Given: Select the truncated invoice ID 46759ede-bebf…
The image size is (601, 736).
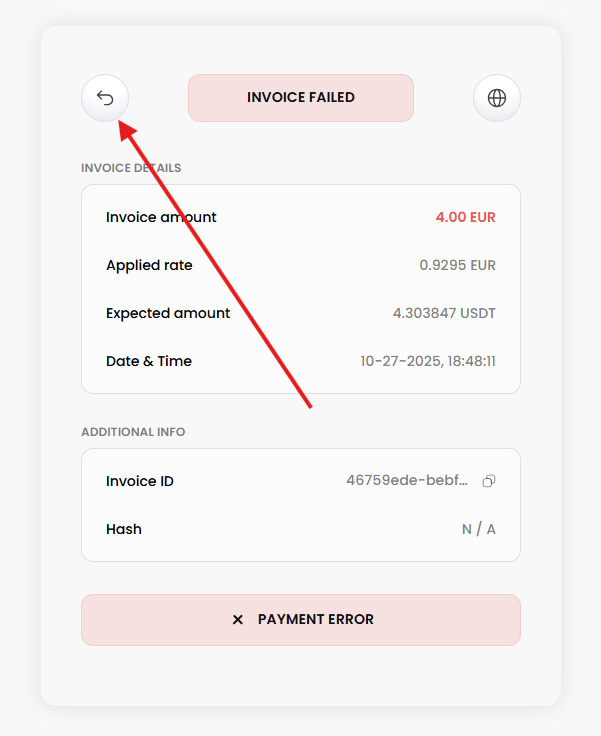Looking at the screenshot, I should pos(407,481).
